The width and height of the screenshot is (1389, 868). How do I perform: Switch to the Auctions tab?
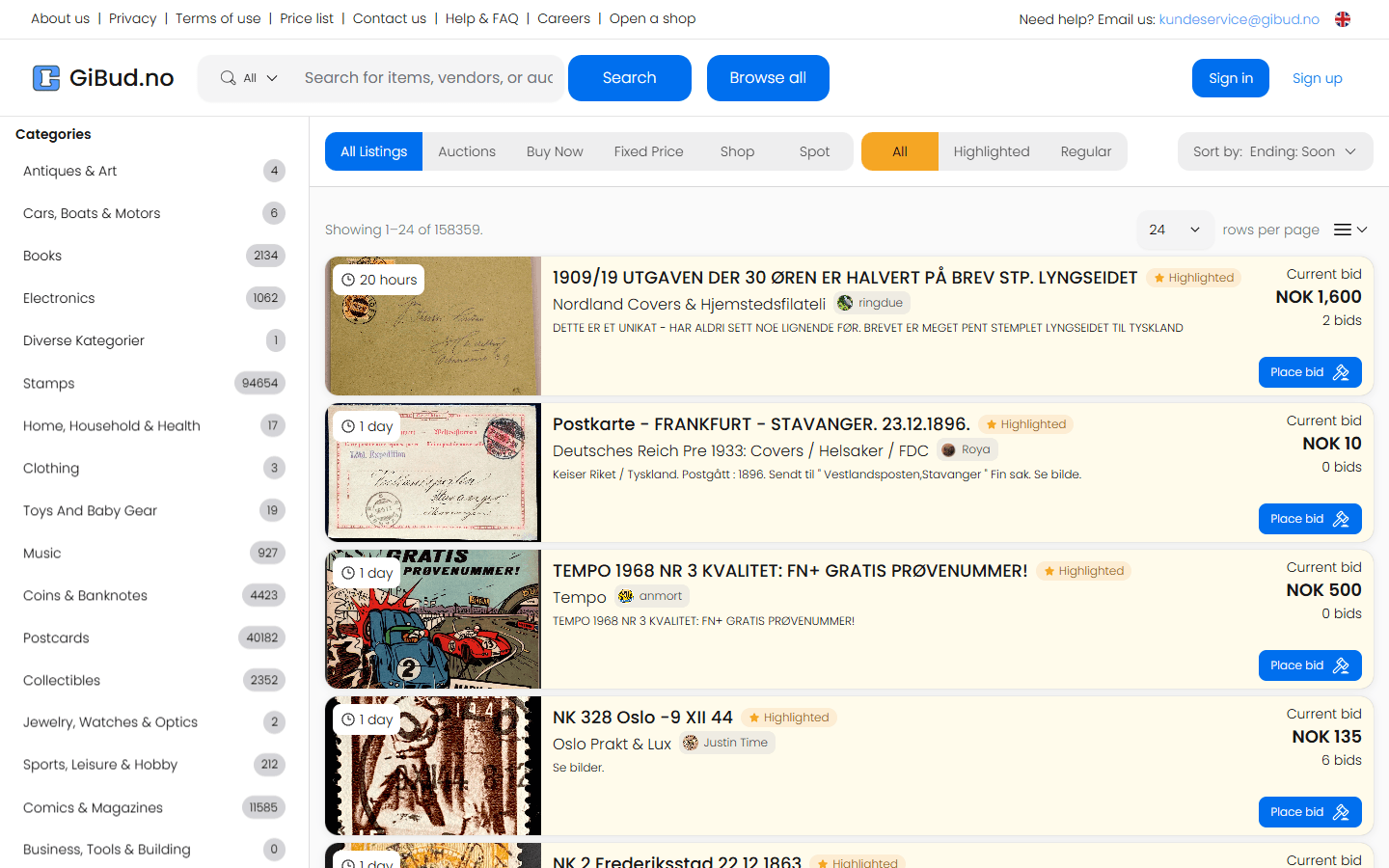click(467, 151)
